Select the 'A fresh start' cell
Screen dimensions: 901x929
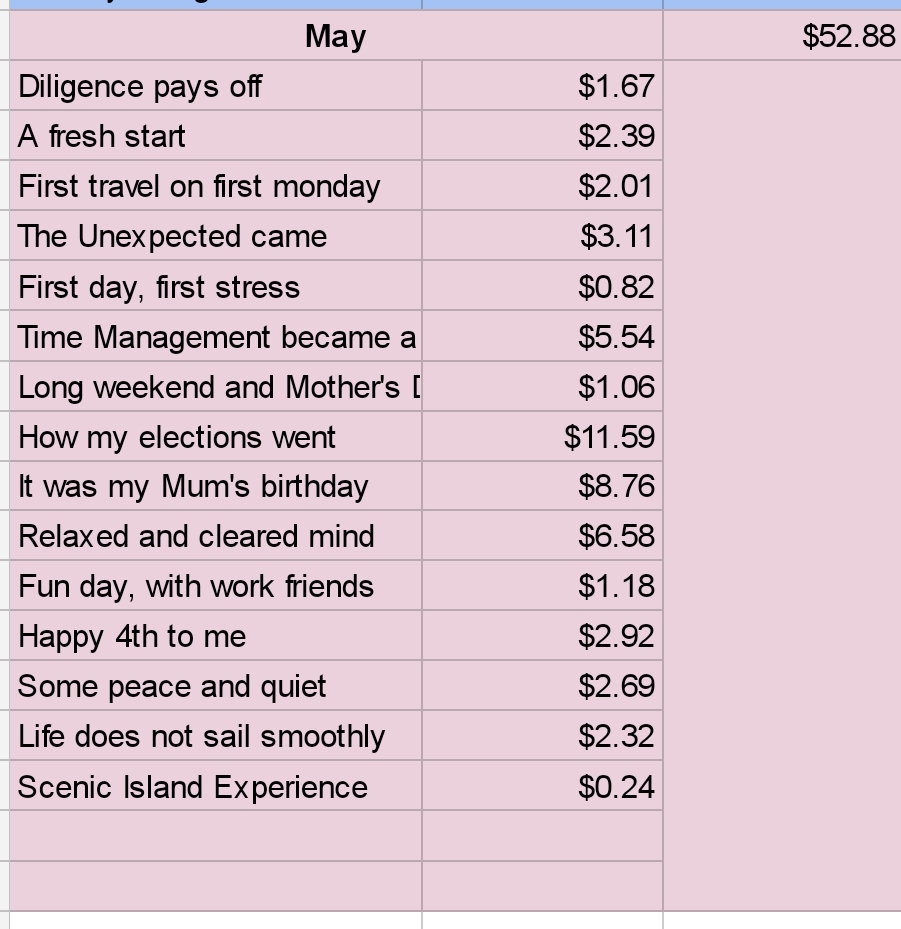pyautogui.click(x=216, y=136)
